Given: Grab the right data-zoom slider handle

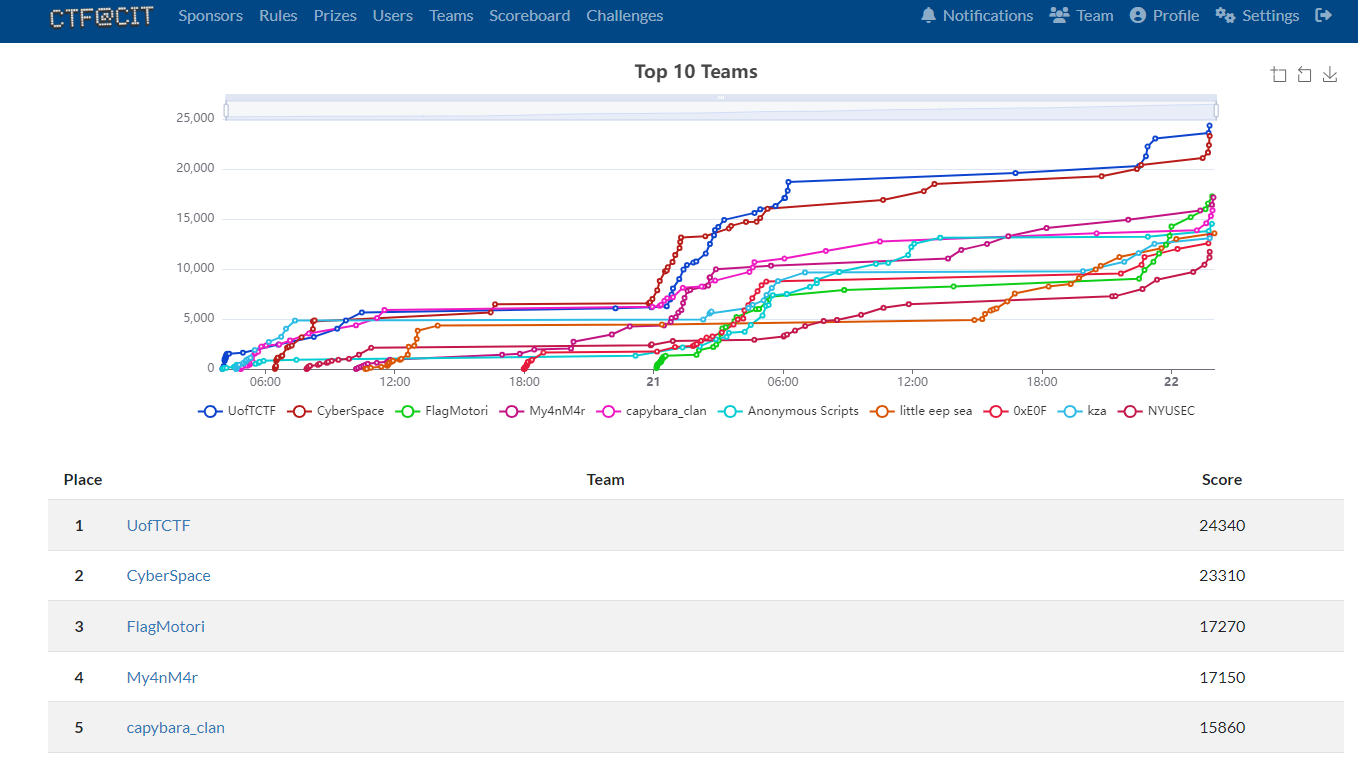Looking at the screenshot, I should [x=1216, y=110].
